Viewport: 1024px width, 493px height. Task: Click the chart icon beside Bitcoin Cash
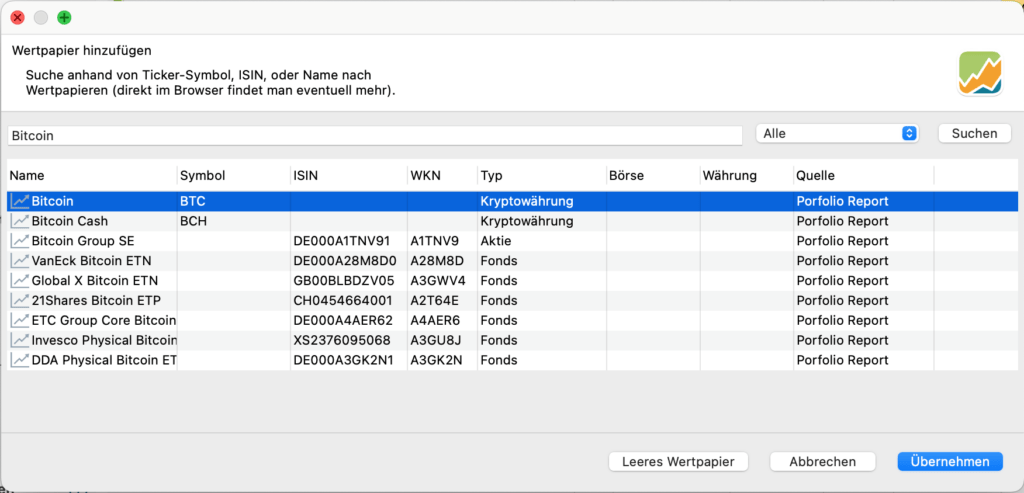coord(20,221)
